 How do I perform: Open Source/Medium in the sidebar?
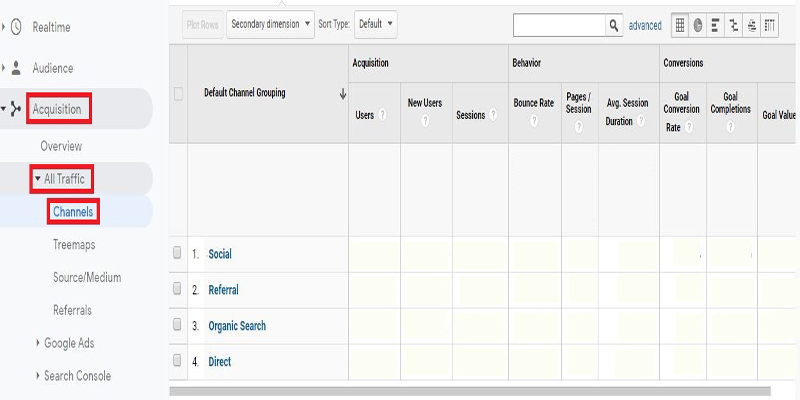87,277
